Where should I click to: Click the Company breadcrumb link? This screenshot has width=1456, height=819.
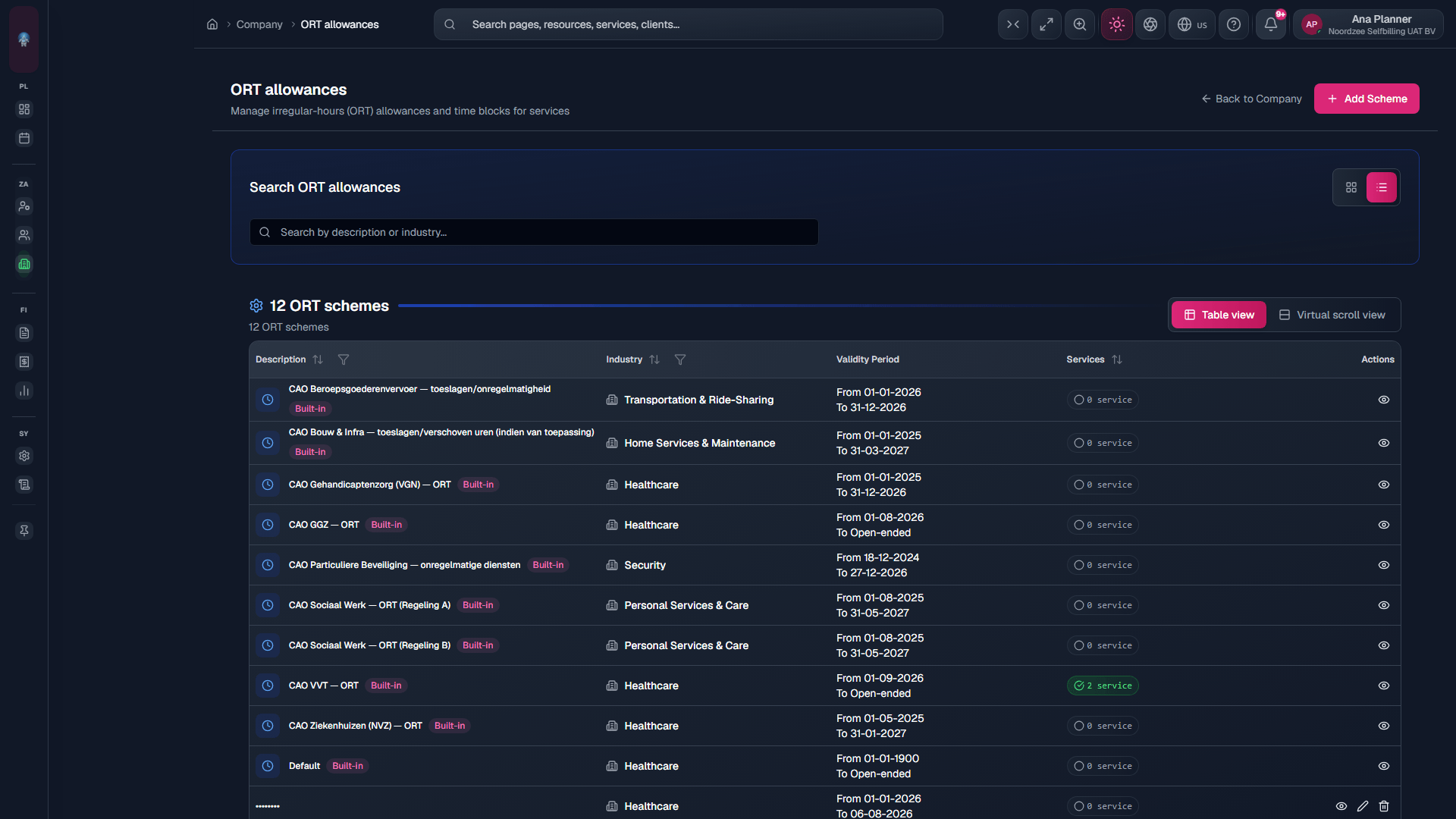point(259,24)
